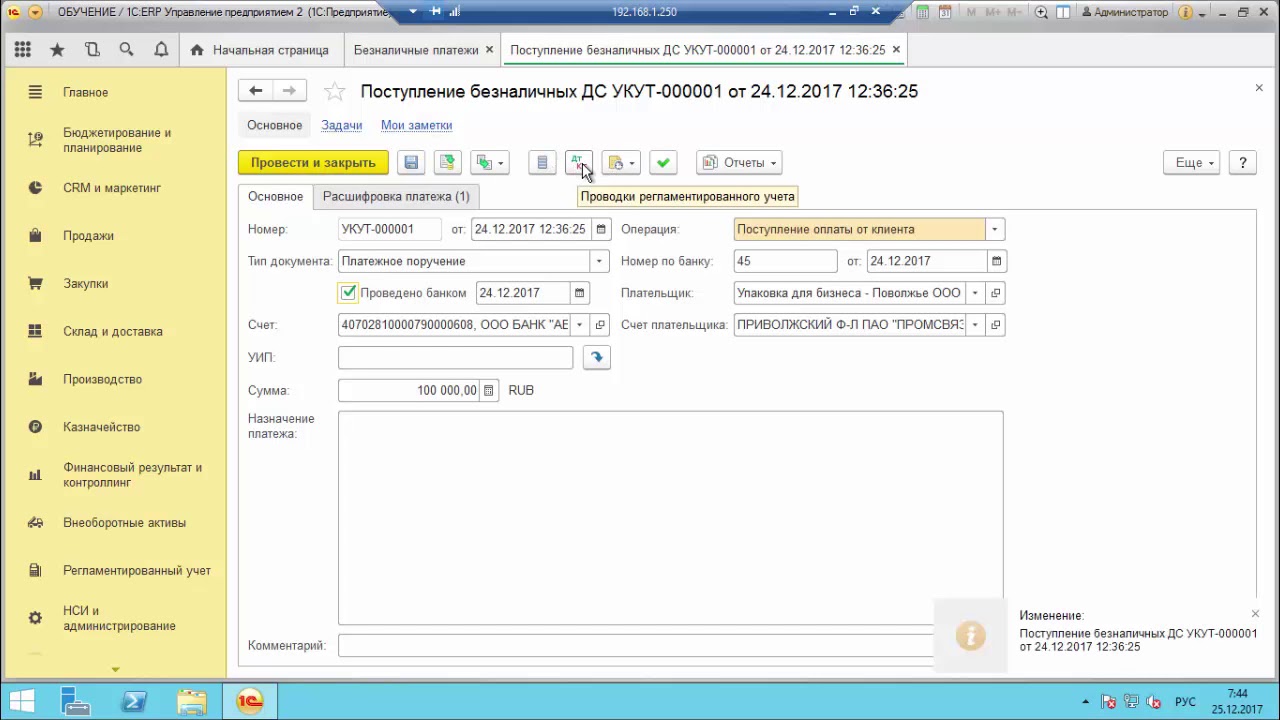This screenshot has width=1280, height=720.
Task: Open Расшифровка платежа (1) tab
Action: pos(396,197)
